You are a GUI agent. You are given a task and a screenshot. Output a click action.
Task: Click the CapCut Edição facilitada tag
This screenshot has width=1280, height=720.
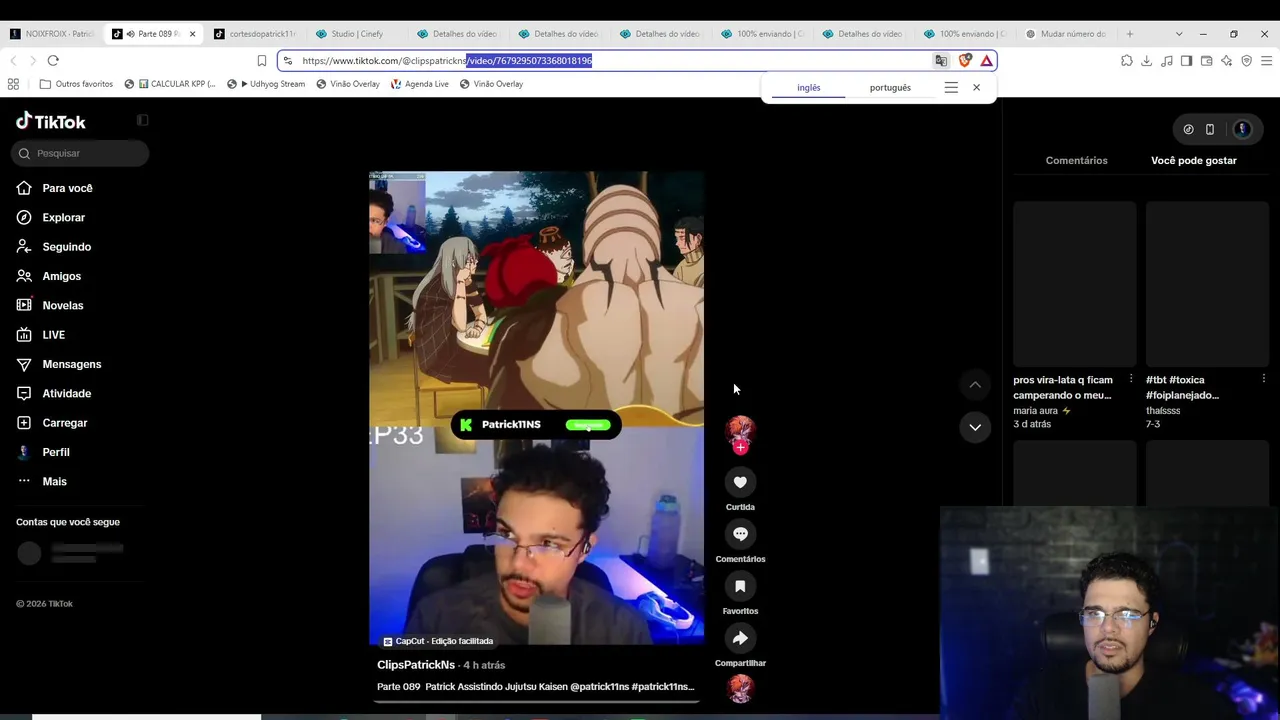click(438, 641)
